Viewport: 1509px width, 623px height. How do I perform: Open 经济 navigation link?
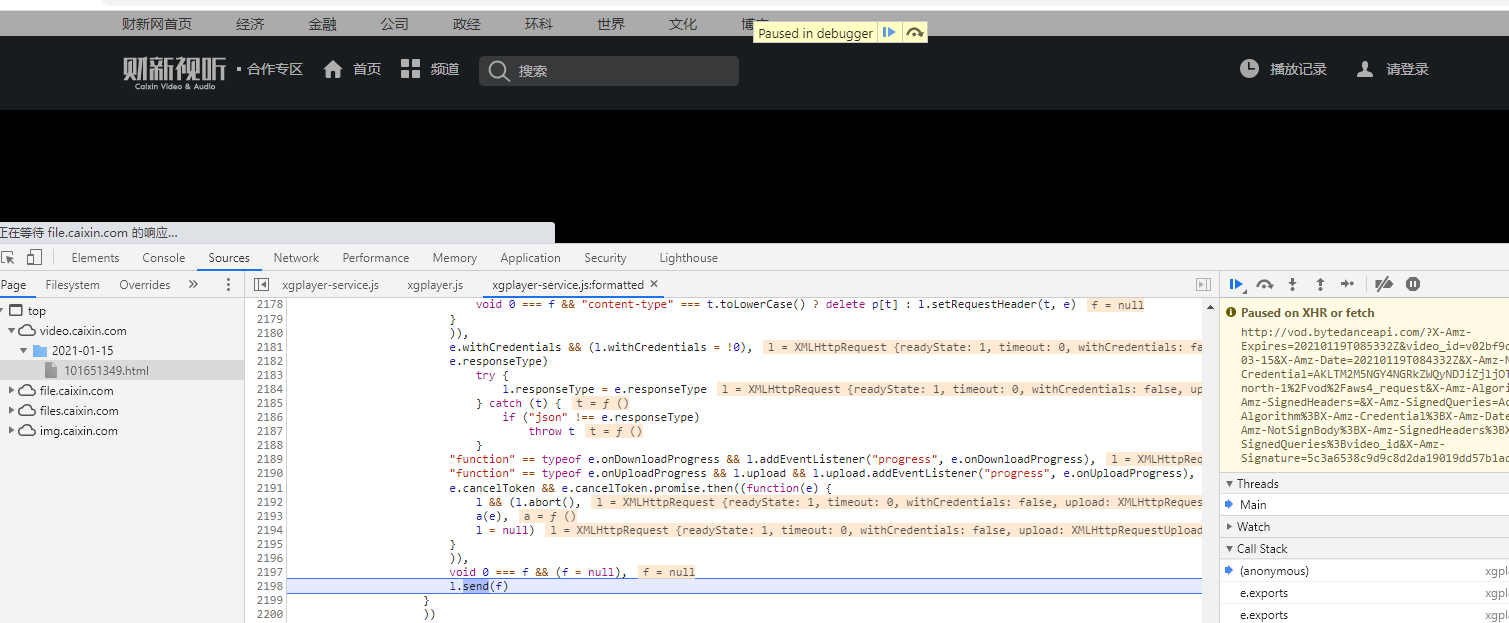251,24
